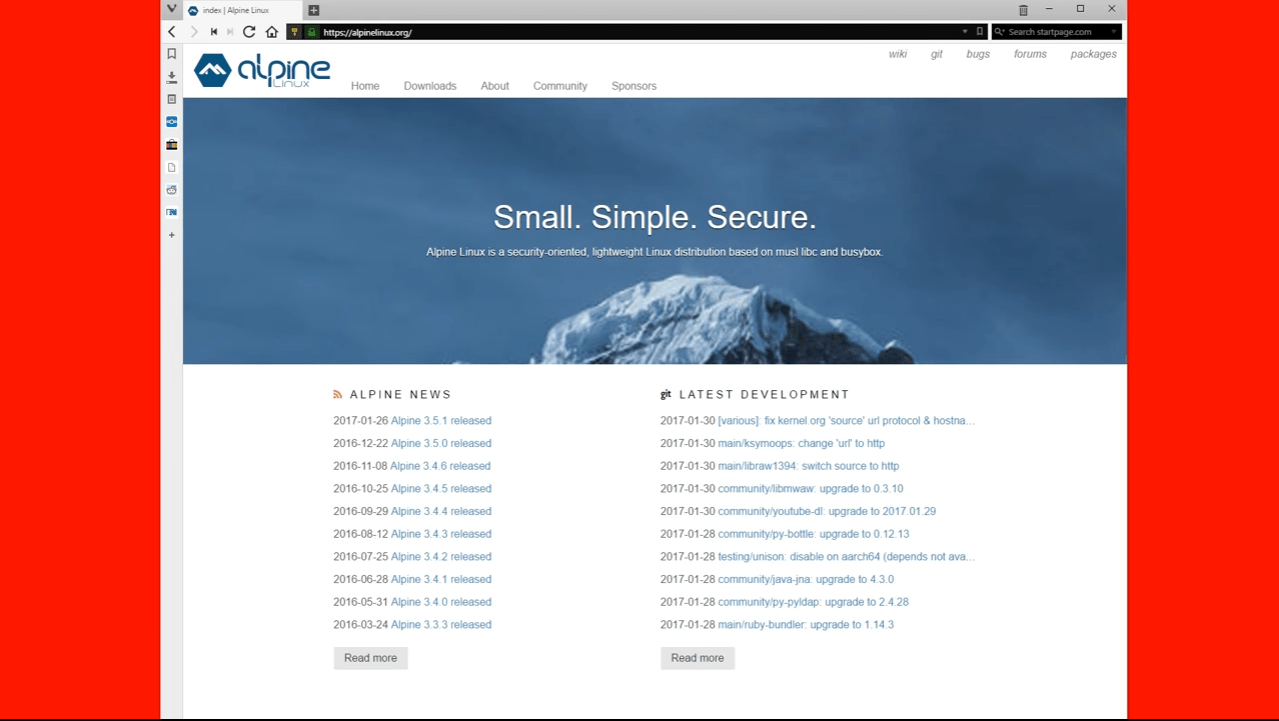The height and width of the screenshot is (721, 1279).
Task: Click the back navigation arrow
Action: 172,31
